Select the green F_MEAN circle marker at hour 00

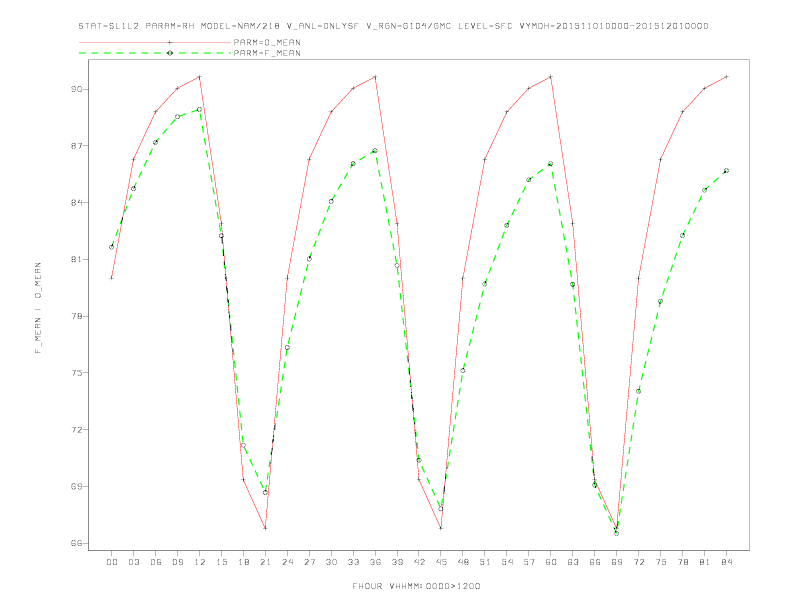pos(112,247)
